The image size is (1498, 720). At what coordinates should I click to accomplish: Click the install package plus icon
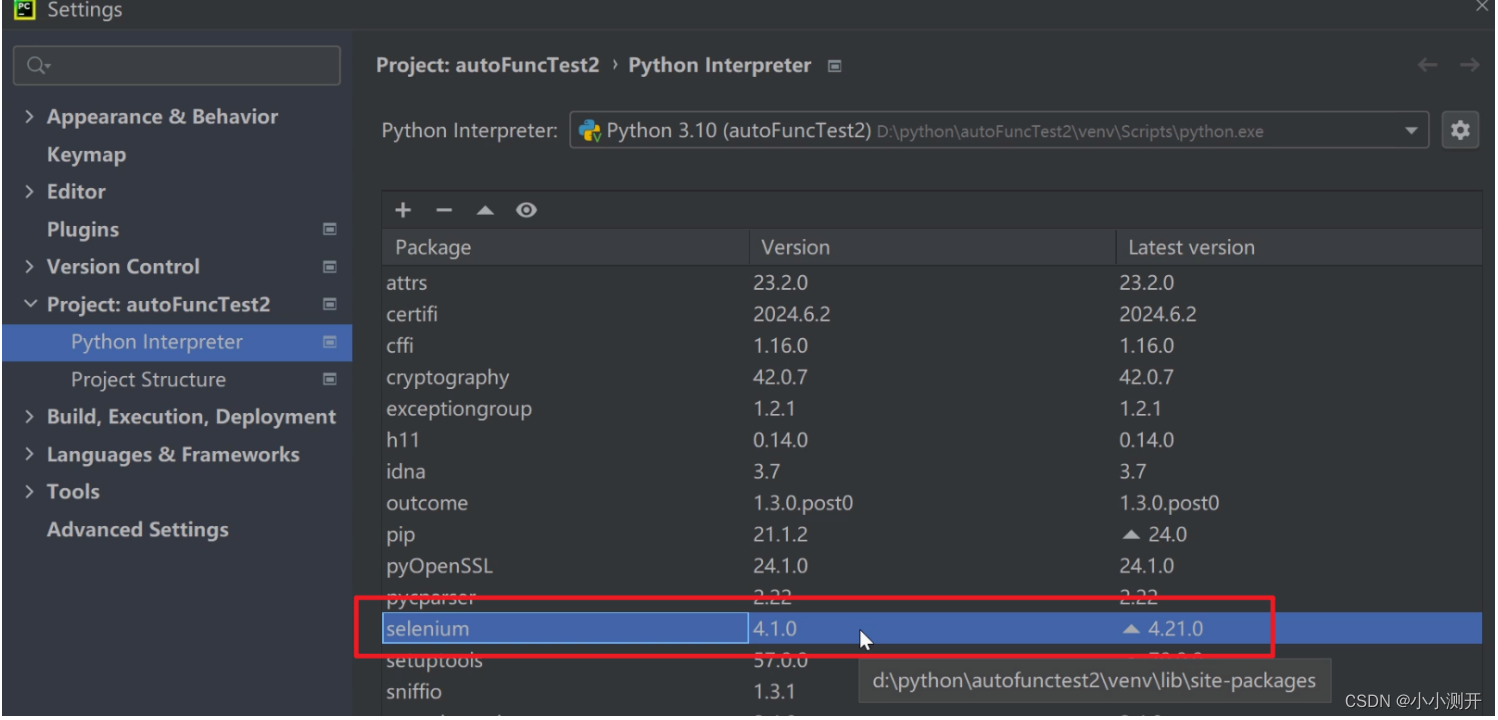pos(403,210)
